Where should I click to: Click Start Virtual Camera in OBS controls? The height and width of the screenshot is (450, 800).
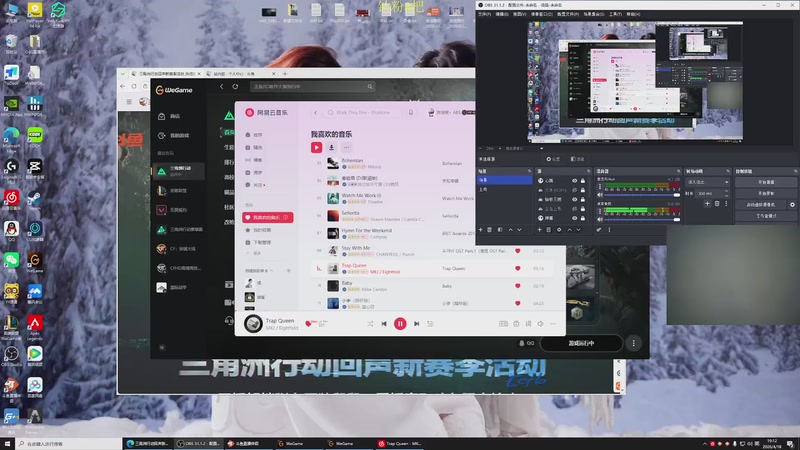[x=761, y=205]
